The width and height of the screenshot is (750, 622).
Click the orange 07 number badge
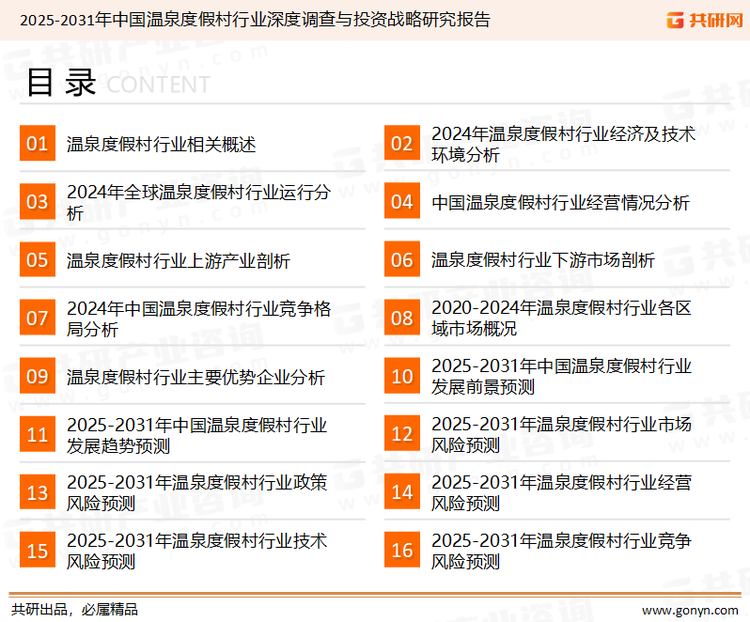(37, 318)
